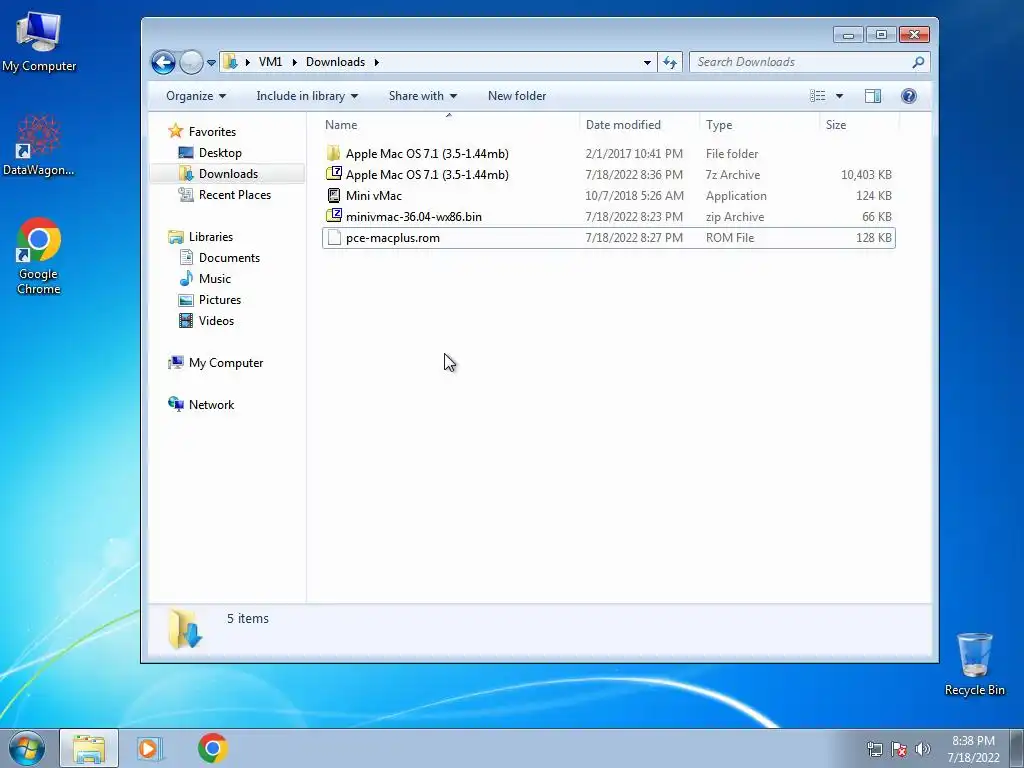Click the ROM File type cell
The width and height of the screenshot is (1024, 768).
pos(729,238)
